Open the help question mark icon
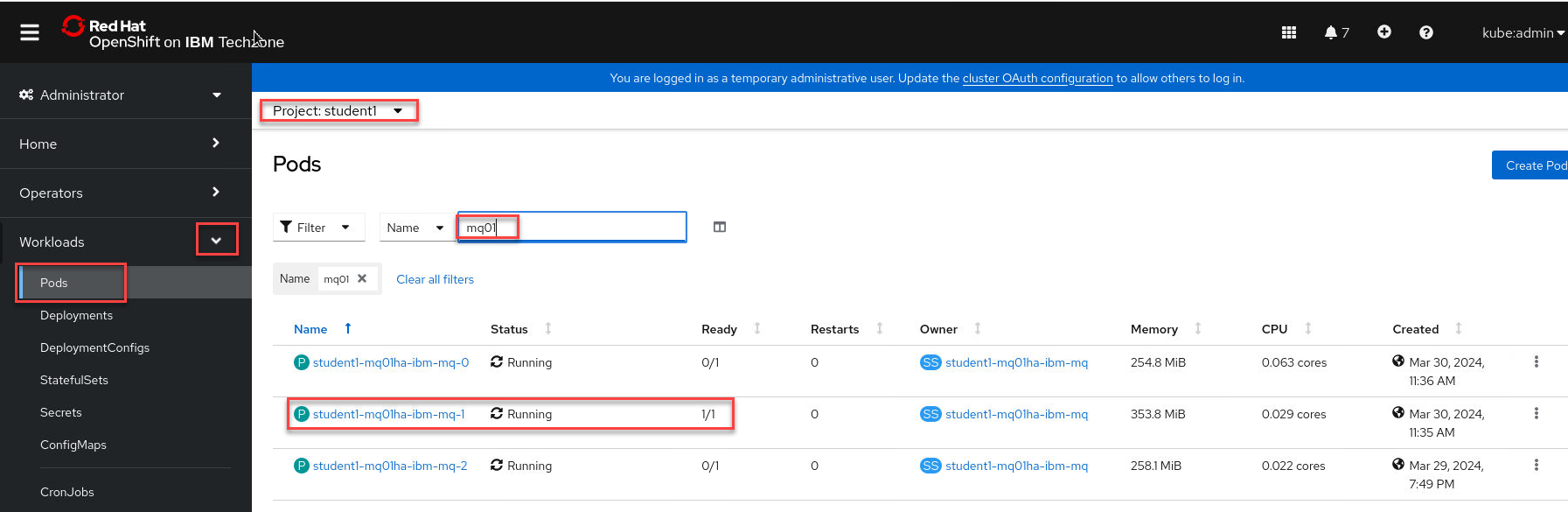This screenshot has height=512, width=1568. (x=1425, y=32)
